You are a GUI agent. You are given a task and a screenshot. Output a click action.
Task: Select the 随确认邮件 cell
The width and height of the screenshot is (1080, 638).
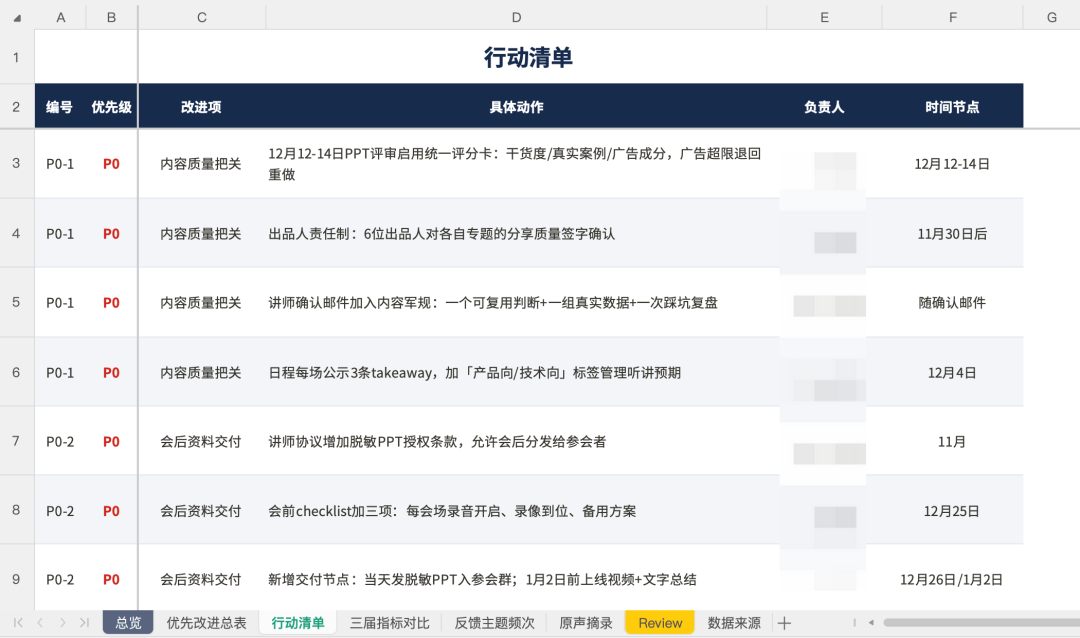point(953,302)
